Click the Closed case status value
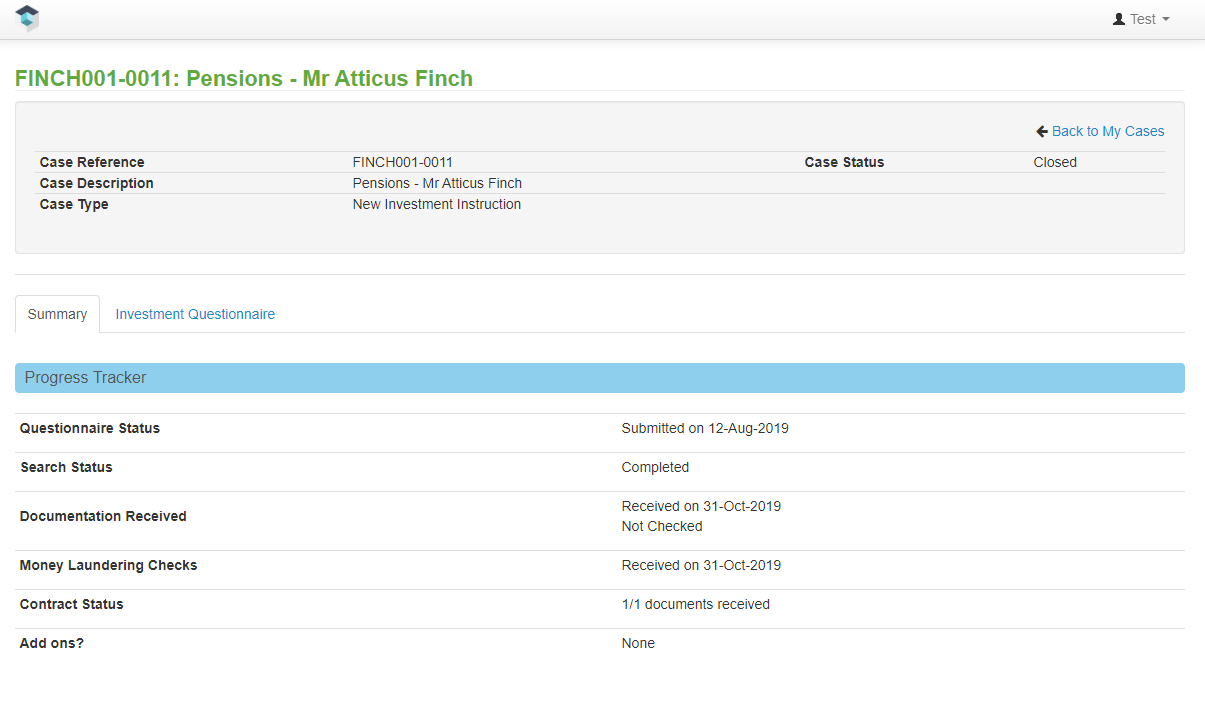This screenshot has height=711, width=1205. tap(1055, 162)
